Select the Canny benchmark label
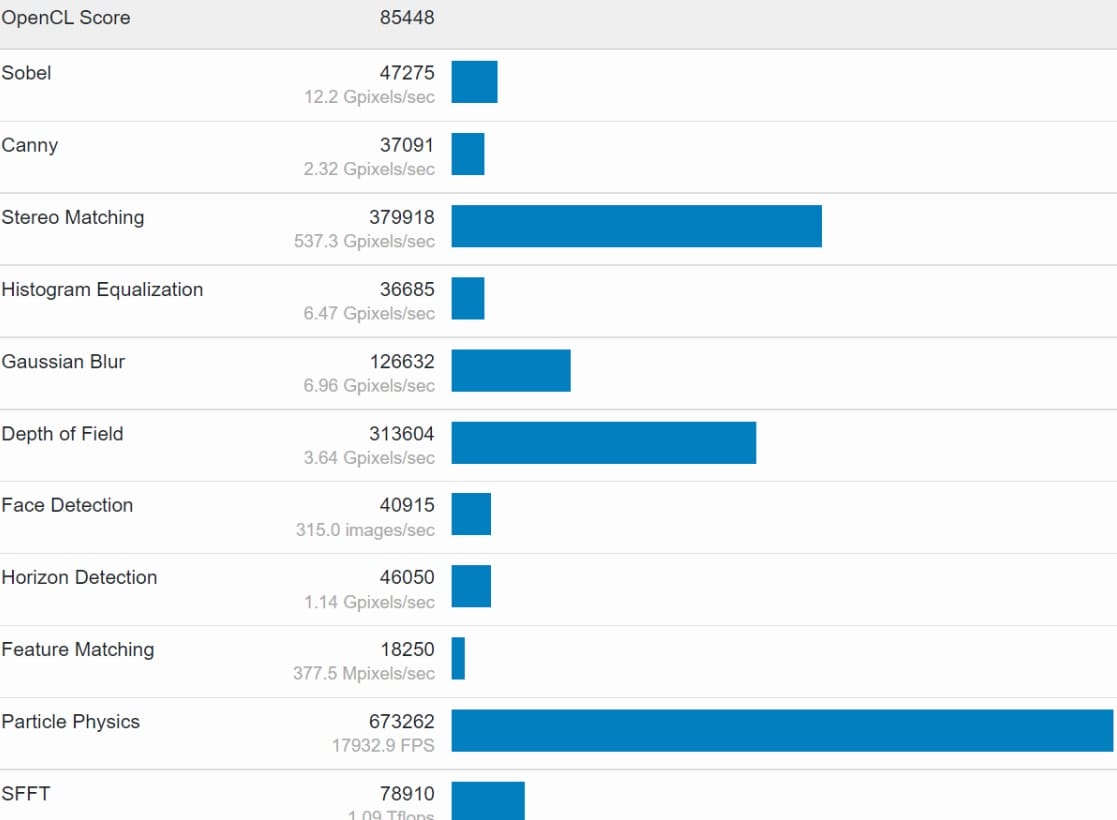This screenshot has width=1117, height=820. click(30, 145)
